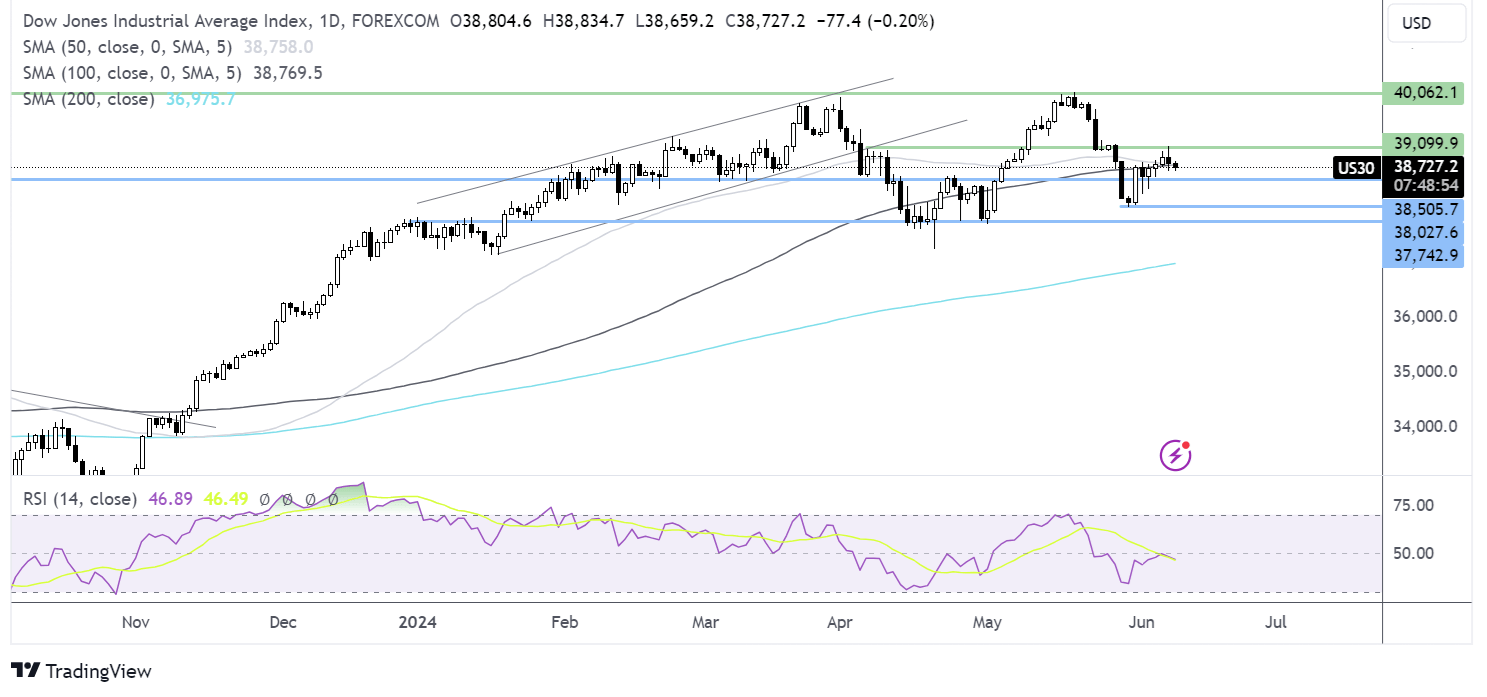
Task: Click the 34,000.0 price axis label
Action: 1425,426
